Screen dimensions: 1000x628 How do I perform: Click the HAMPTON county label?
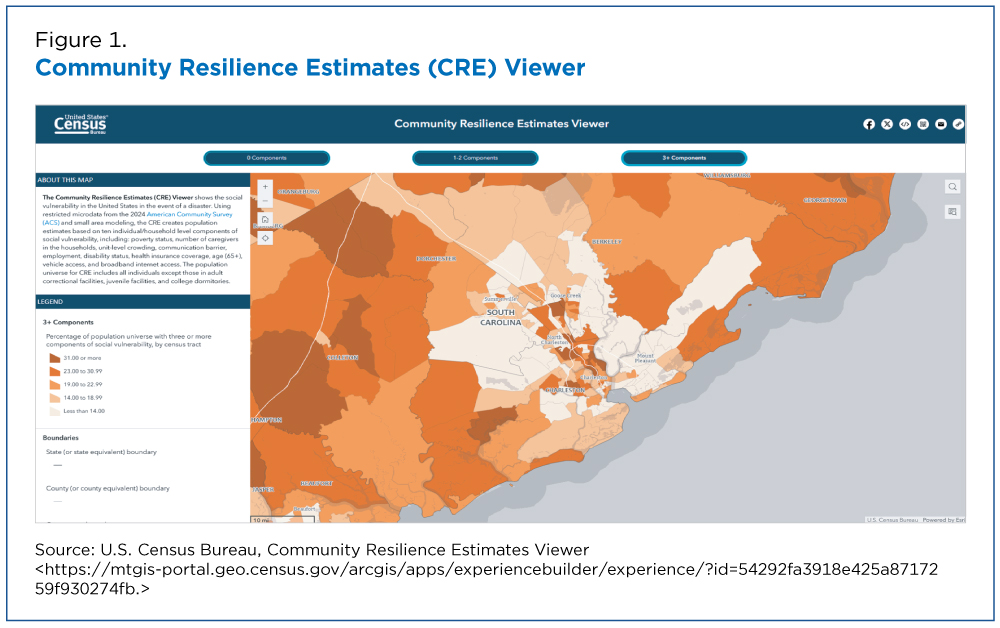(267, 420)
